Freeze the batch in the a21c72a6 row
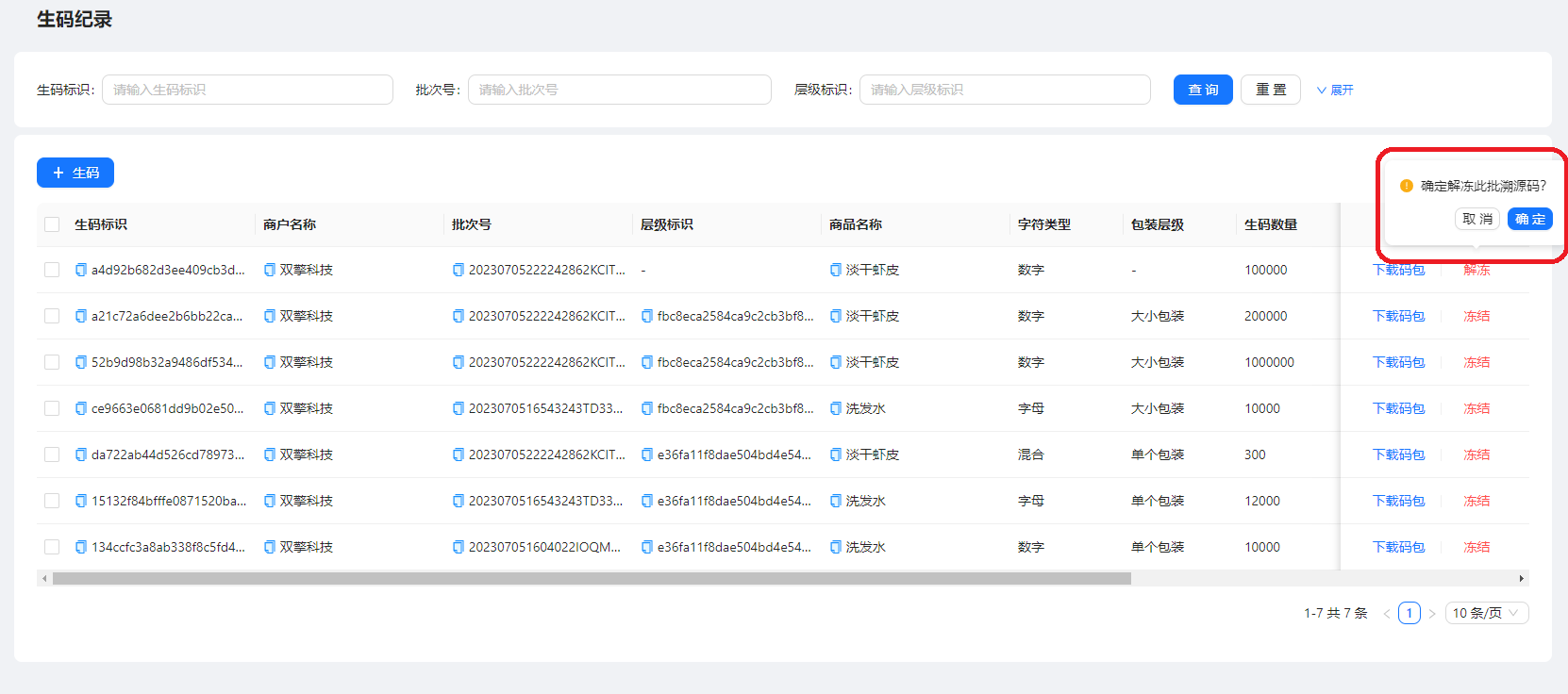This screenshot has height=694, width=1568. [1476, 316]
